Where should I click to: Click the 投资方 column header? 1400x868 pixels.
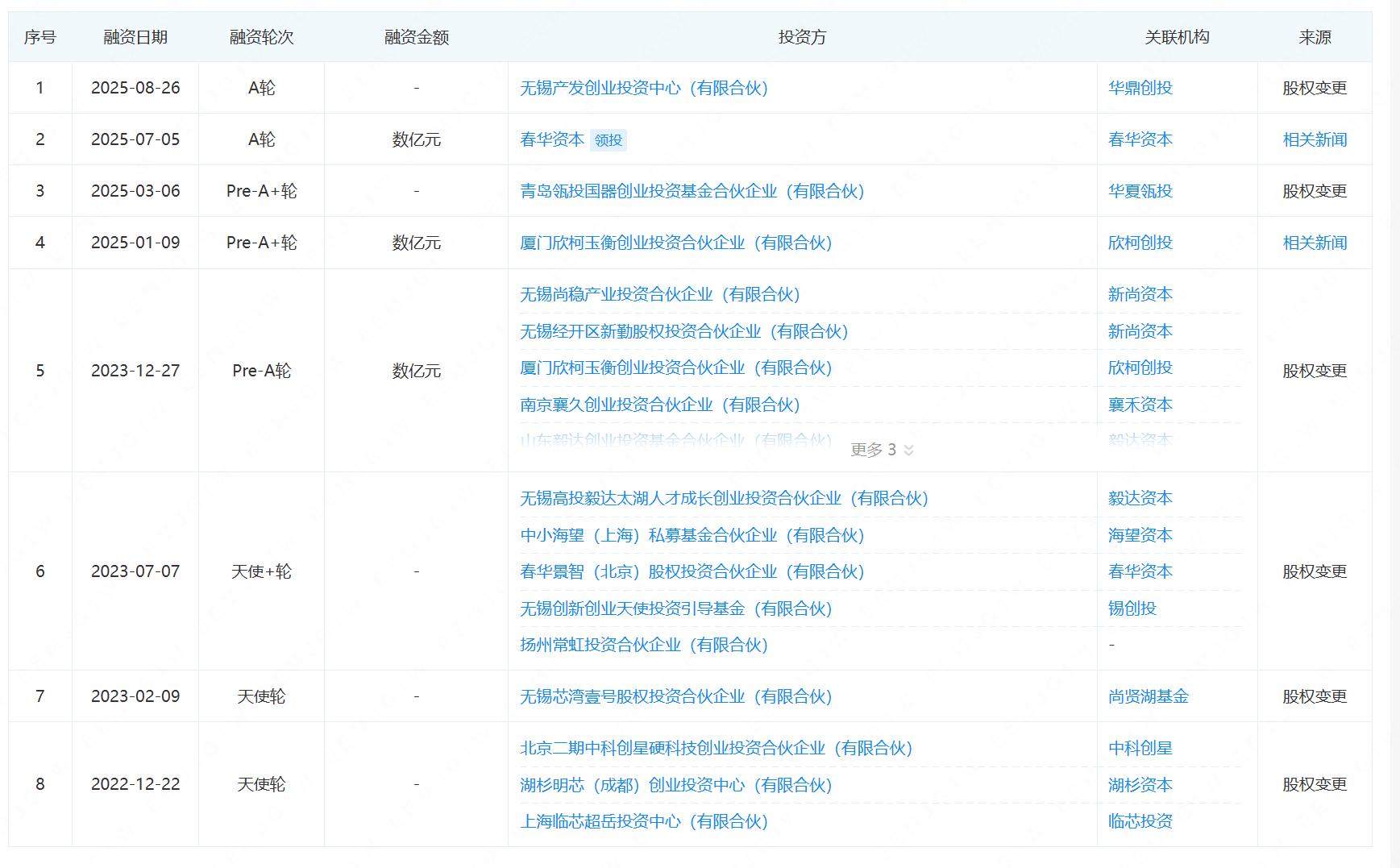802,37
